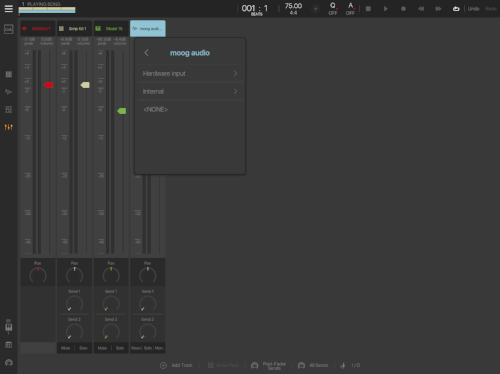Open the step sequencer view in sidebar
Screen dimensions: 500x374
[x=9, y=109]
